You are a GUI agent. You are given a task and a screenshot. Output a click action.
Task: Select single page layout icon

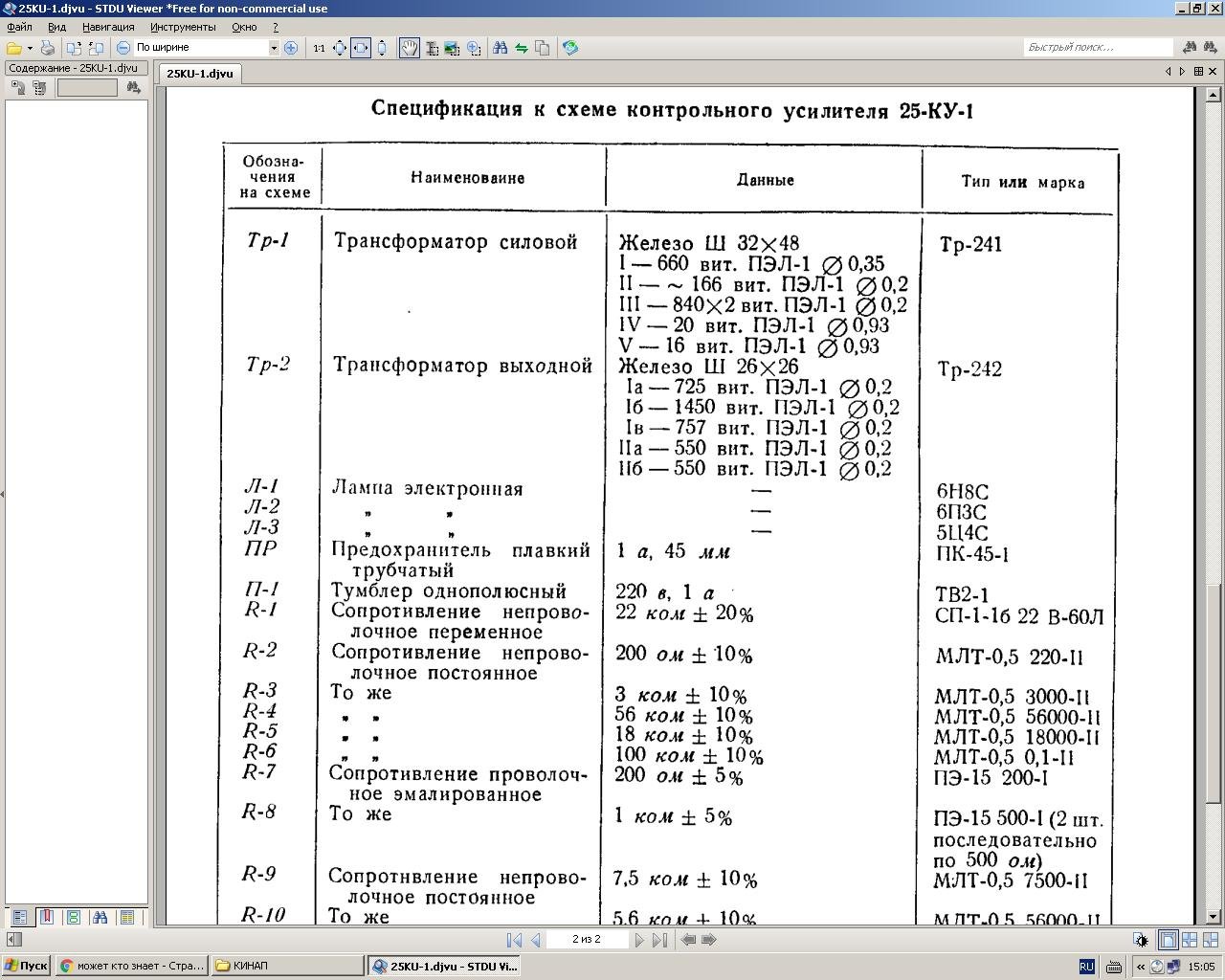1168,940
